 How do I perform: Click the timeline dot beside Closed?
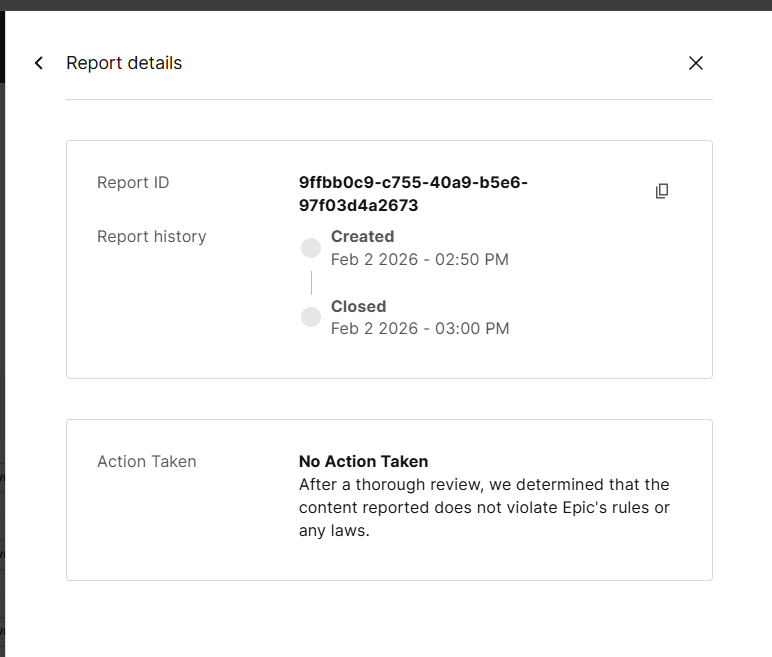coord(311,317)
